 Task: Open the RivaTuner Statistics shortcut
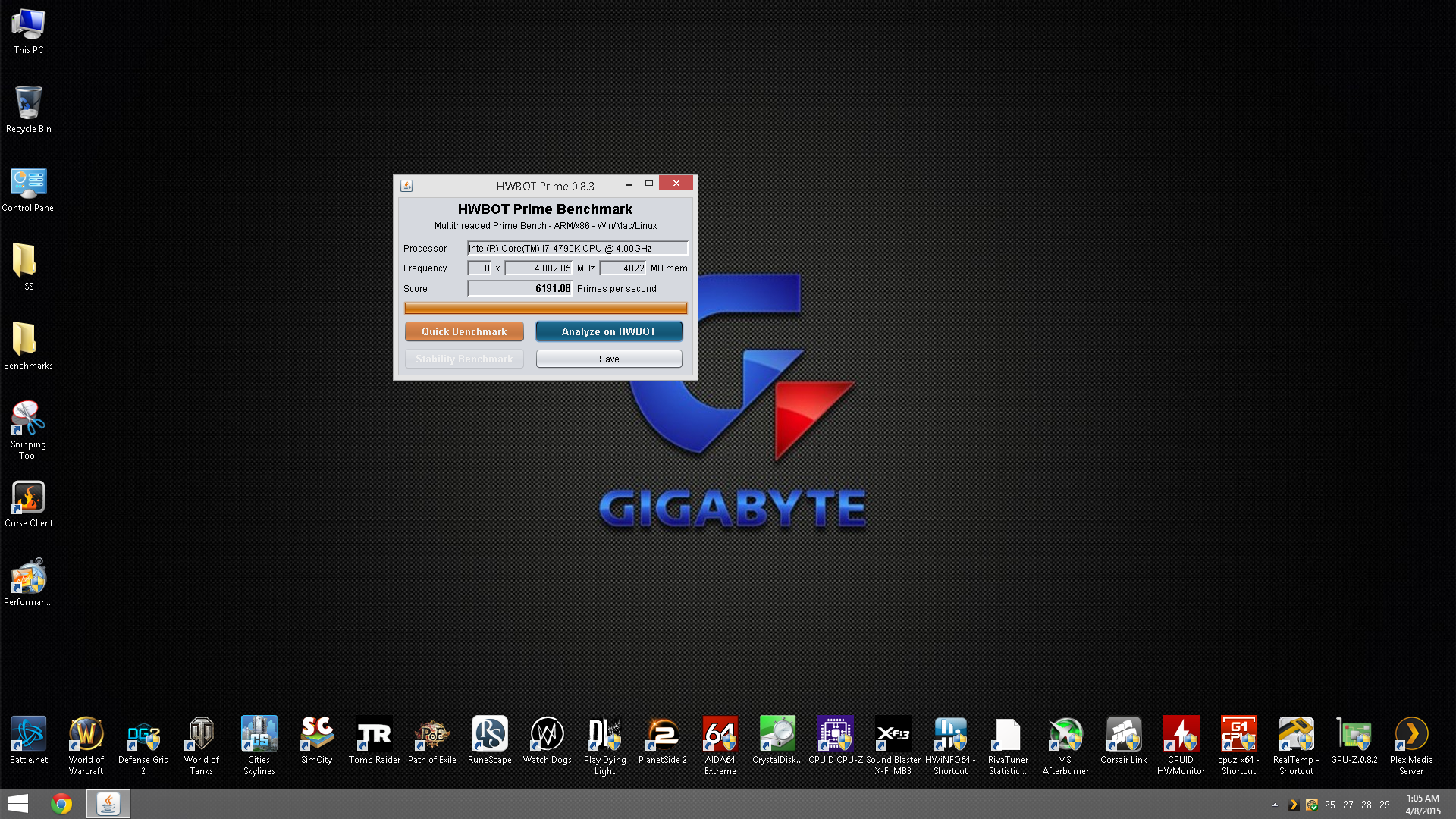click(1009, 746)
